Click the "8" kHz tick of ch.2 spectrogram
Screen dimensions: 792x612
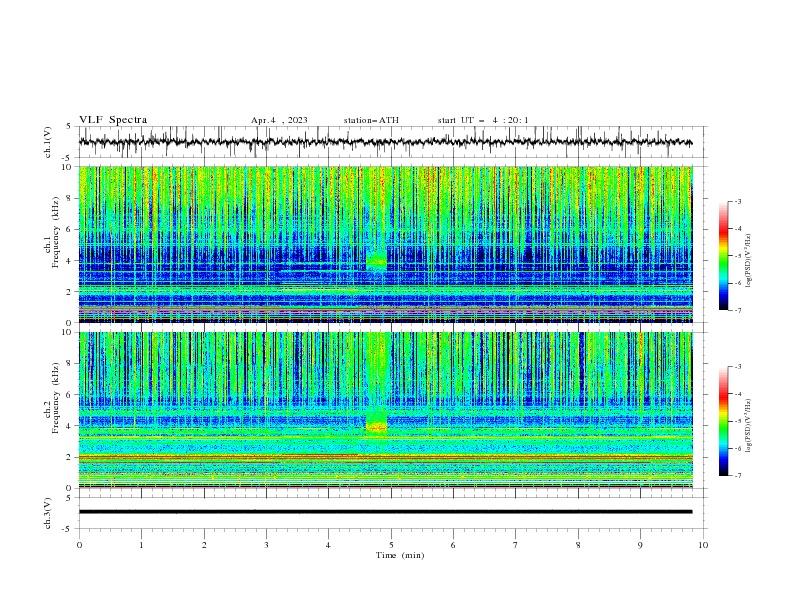pos(70,364)
